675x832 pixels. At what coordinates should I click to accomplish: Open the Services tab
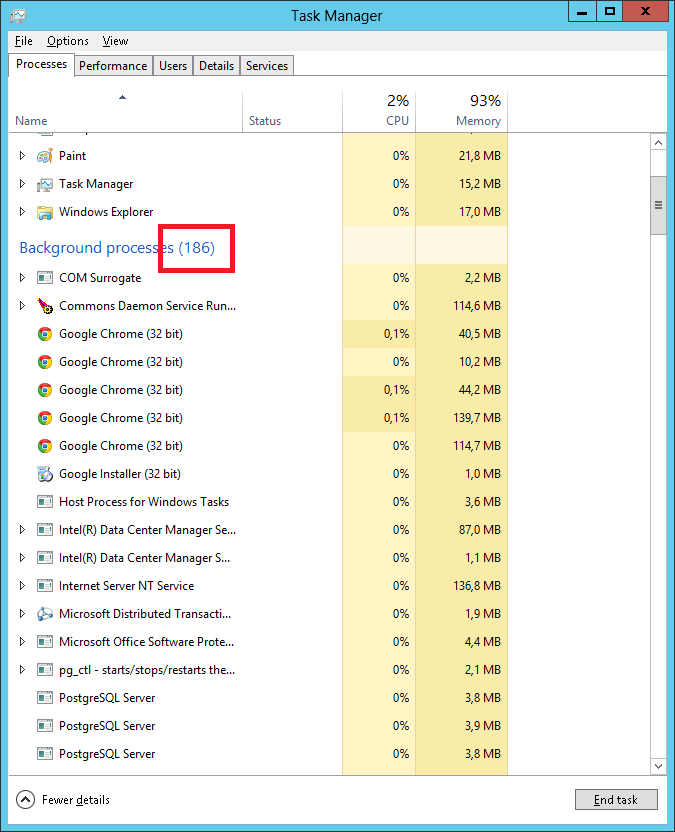pos(267,66)
